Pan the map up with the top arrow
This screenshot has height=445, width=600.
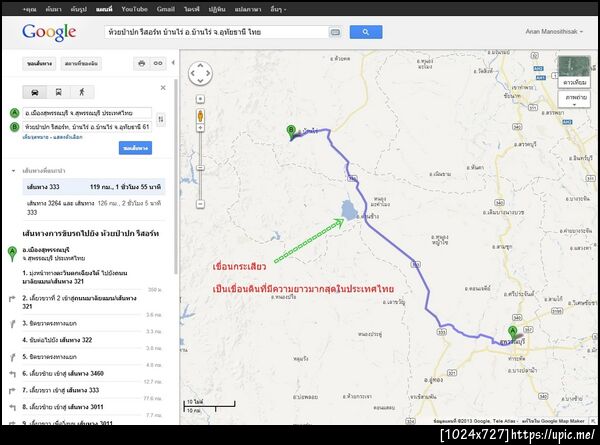pyautogui.click(x=200, y=65)
